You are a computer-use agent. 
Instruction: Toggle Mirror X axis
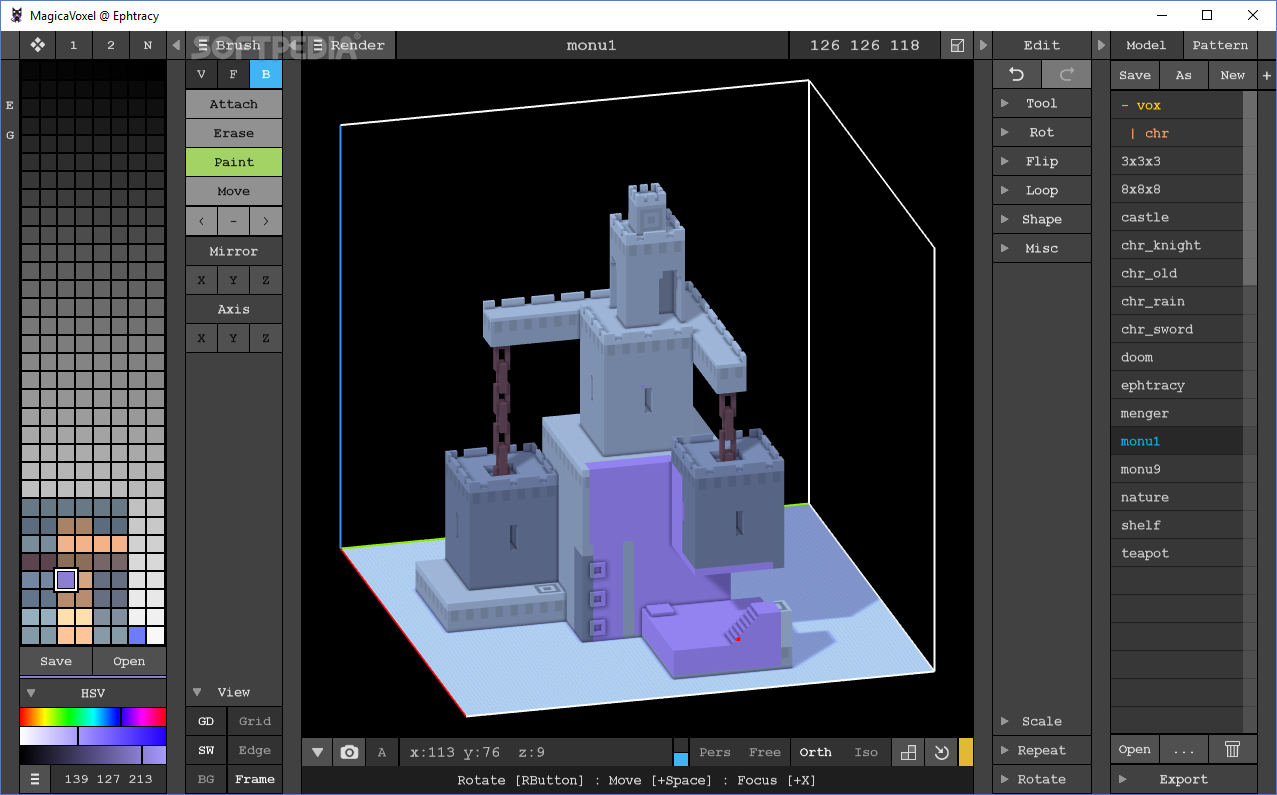201,280
